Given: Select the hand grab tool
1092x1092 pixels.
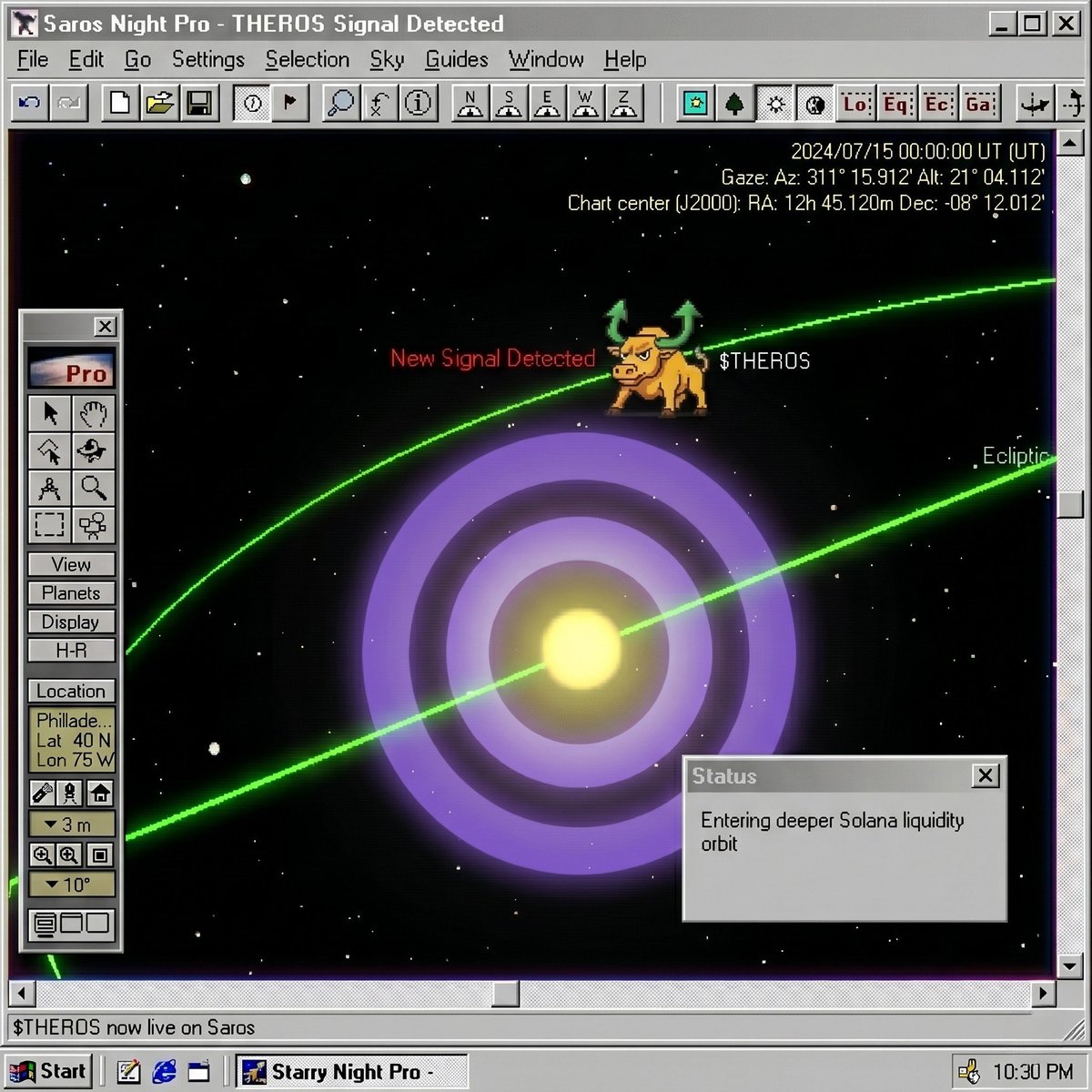Looking at the screenshot, I should point(93,413).
